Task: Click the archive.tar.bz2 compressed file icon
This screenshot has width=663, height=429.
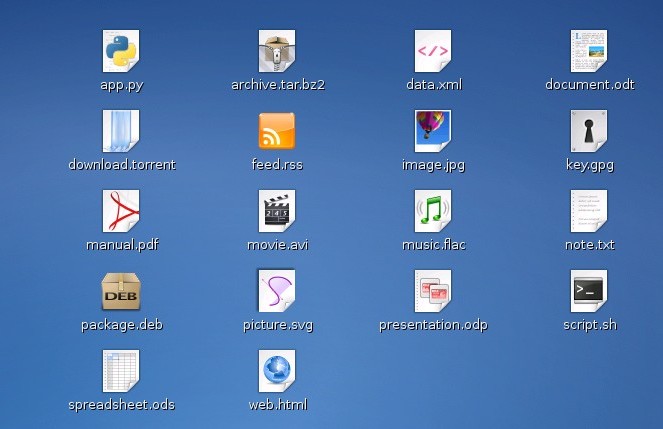Action: pyautogui.click(x=277, y=50)
